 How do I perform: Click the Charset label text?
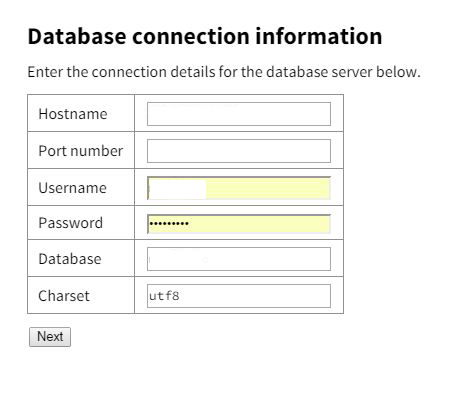point(64,296)
